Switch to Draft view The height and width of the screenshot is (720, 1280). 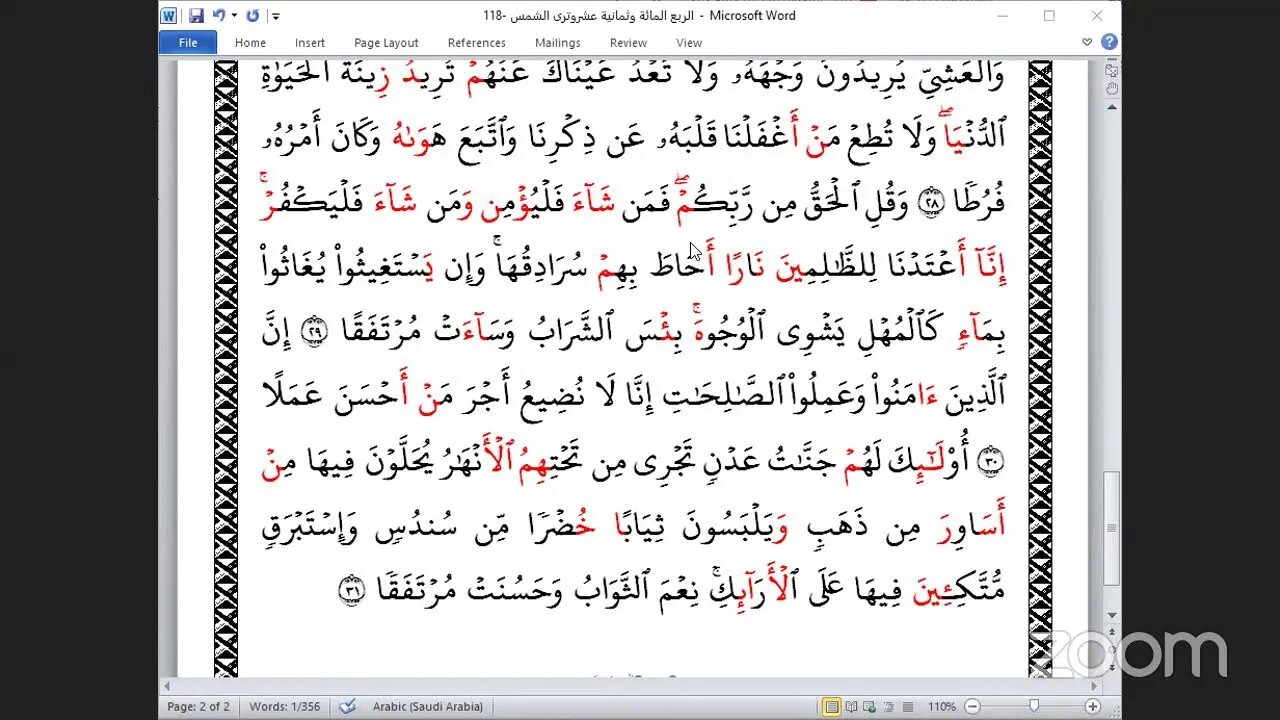click(x=907, y=707)
